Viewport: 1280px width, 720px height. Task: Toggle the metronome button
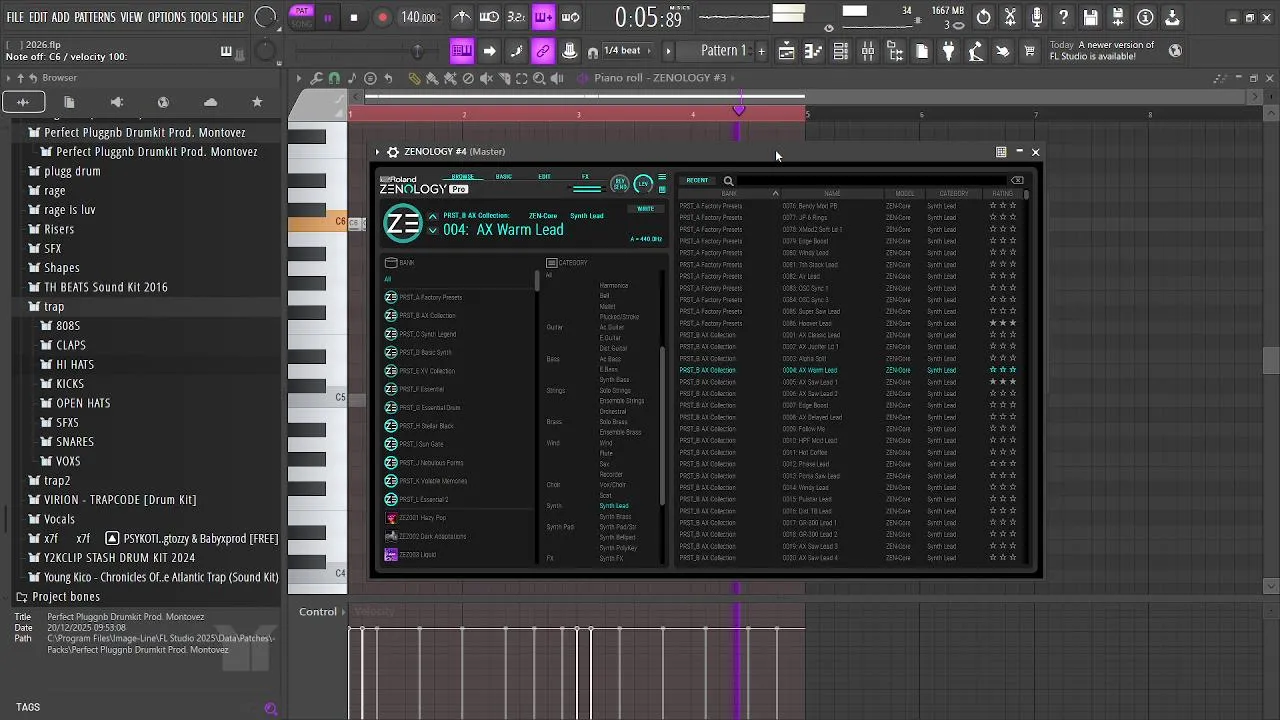pos(462,17)
